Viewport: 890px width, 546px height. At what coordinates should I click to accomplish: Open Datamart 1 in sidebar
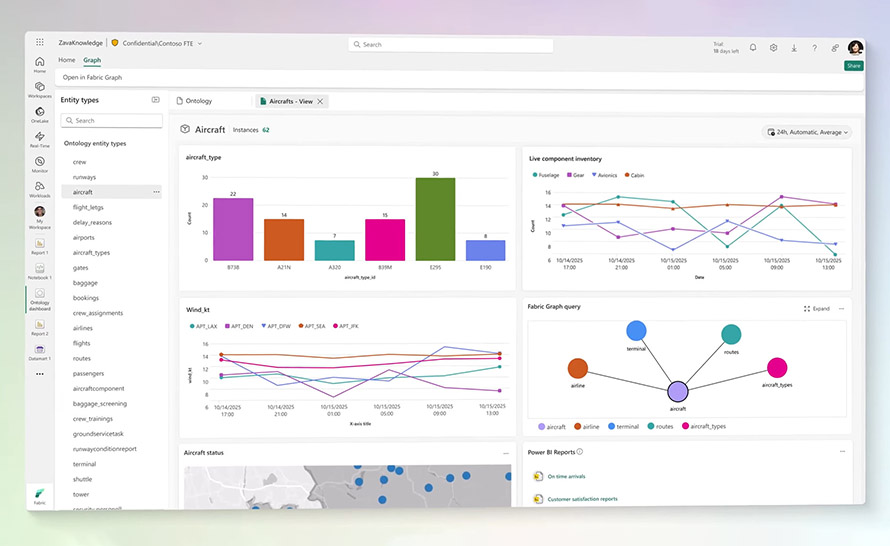click(40, 352)
